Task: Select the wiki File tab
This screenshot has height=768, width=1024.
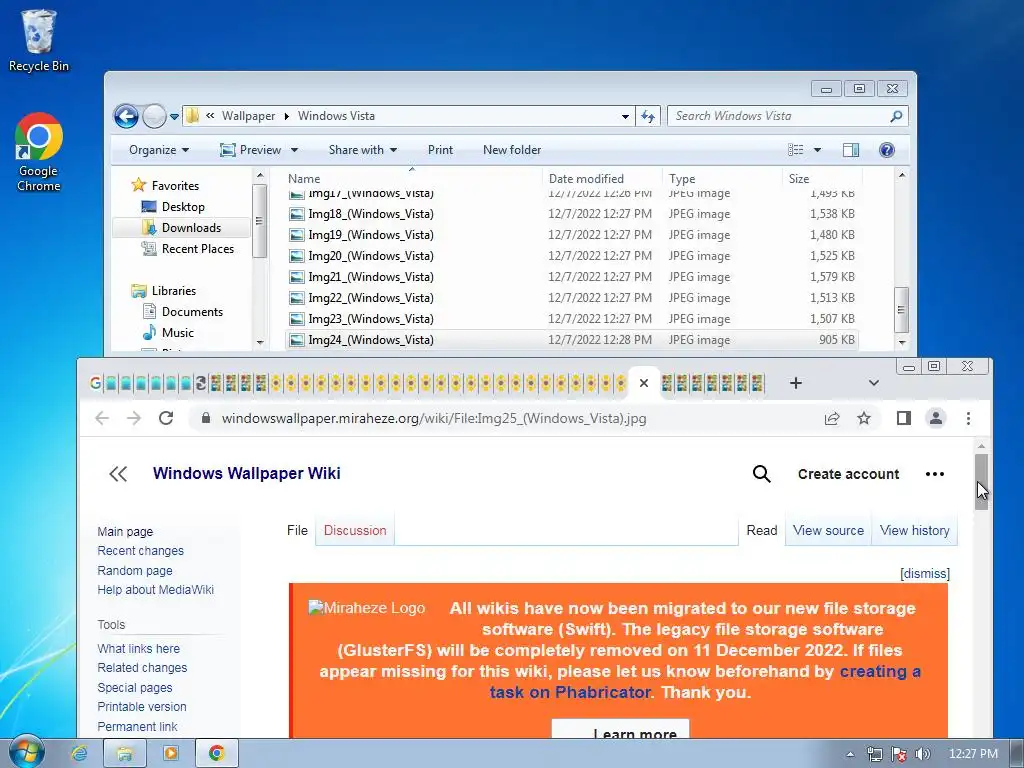Action: 297,530
